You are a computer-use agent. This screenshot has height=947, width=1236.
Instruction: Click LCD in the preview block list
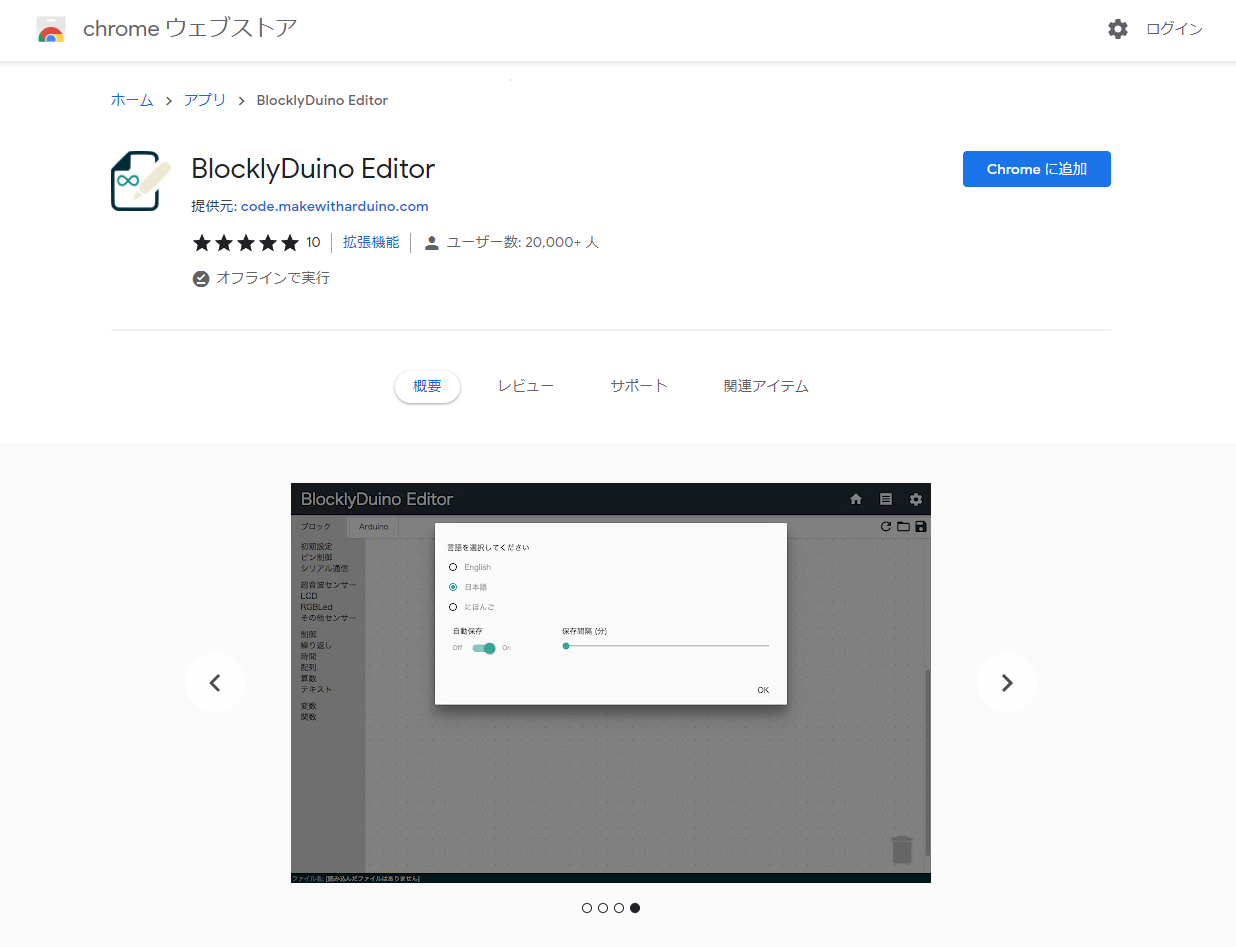click(308, 596)
